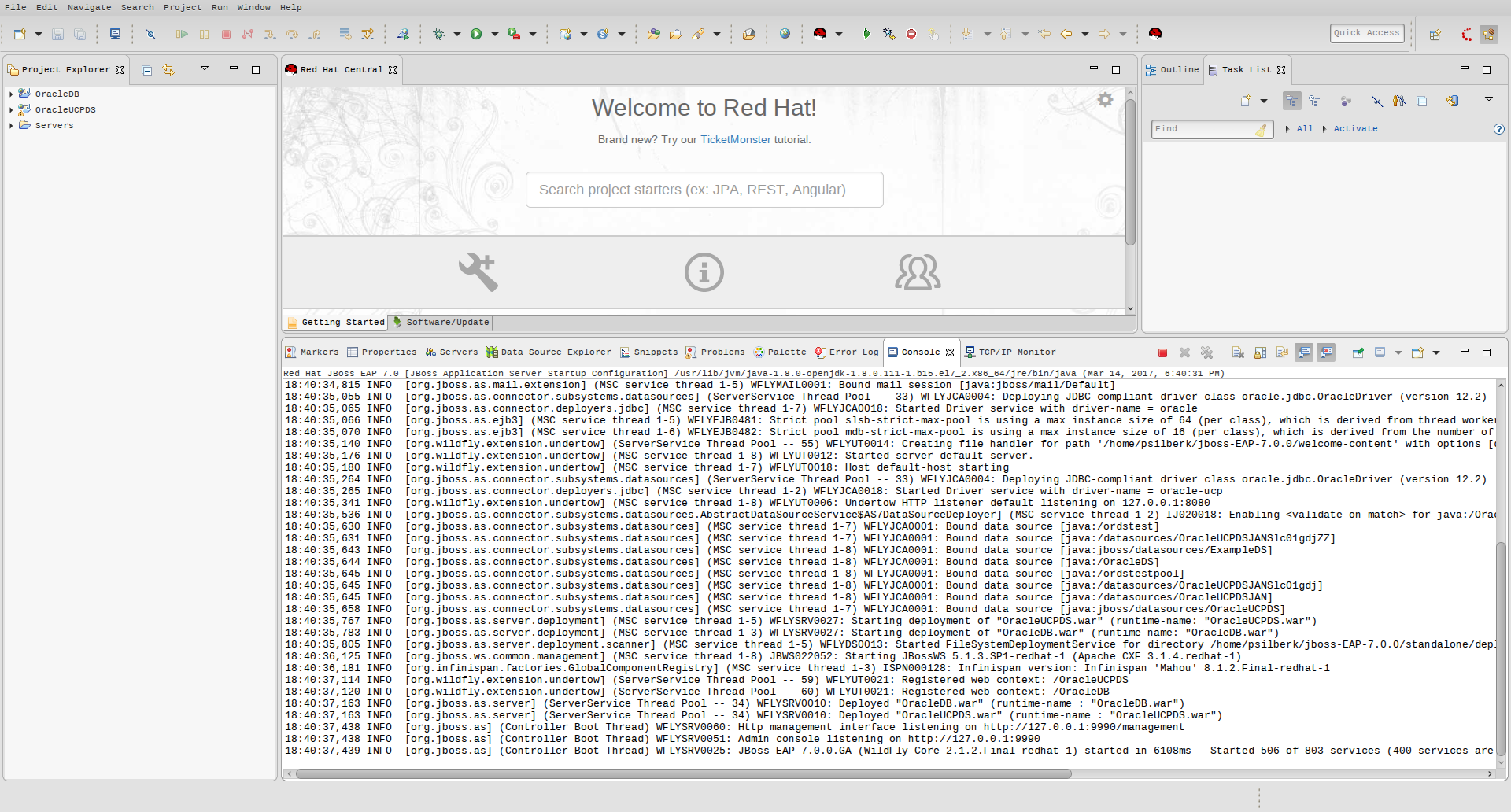Click the Open Task folder icon
Screen dimensions: 1511x812
point(675,34)
